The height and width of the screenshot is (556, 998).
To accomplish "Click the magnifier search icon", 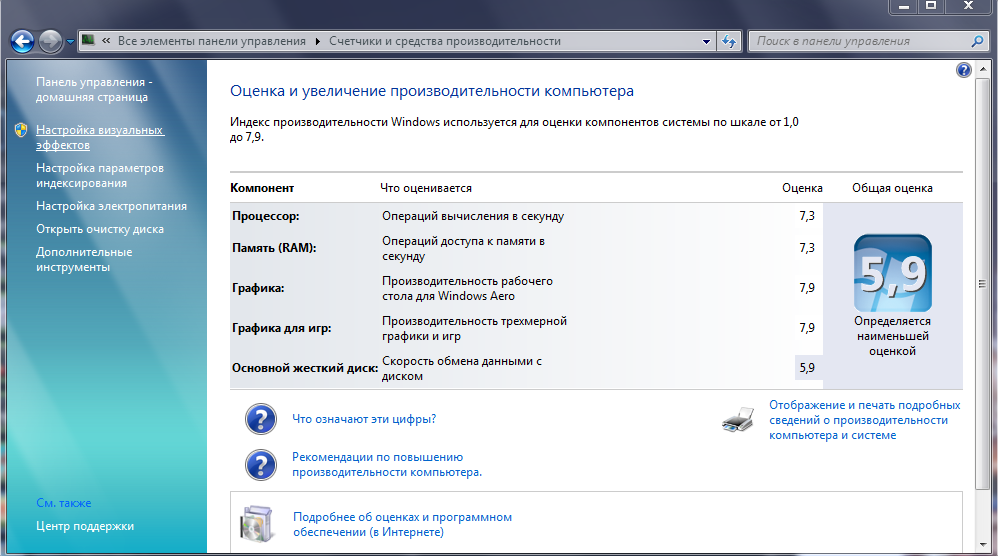I will tap(978, 41).
